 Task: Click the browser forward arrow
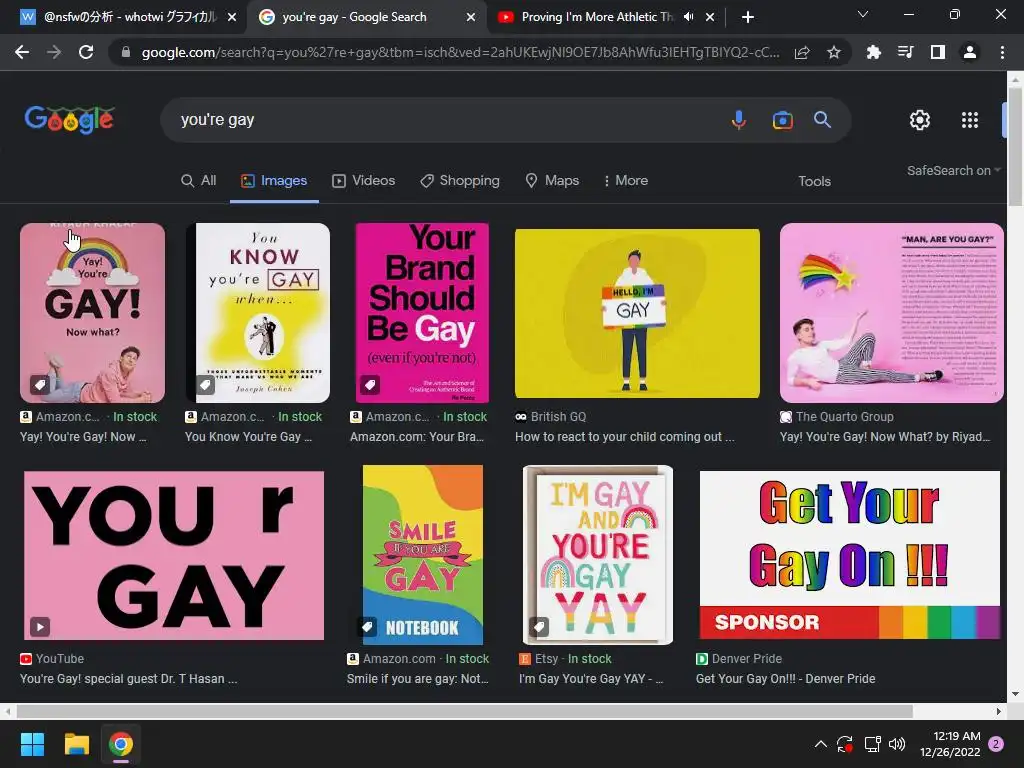pyautogui.click(x=54, y=52)
